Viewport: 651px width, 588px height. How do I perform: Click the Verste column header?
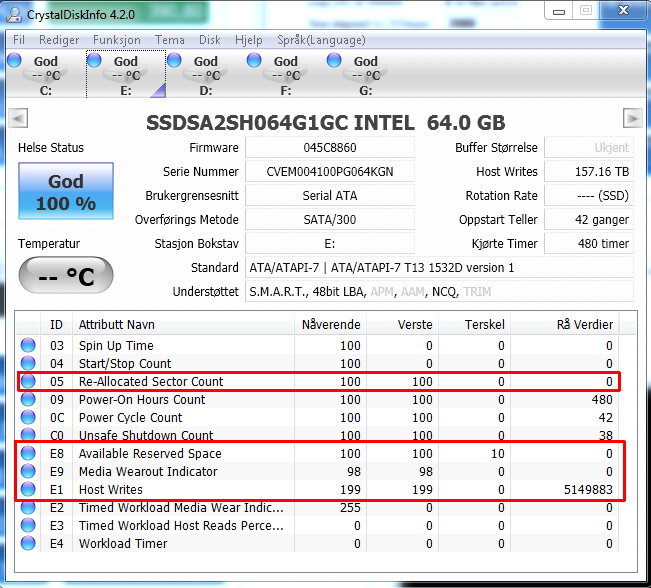pos(402,324)
